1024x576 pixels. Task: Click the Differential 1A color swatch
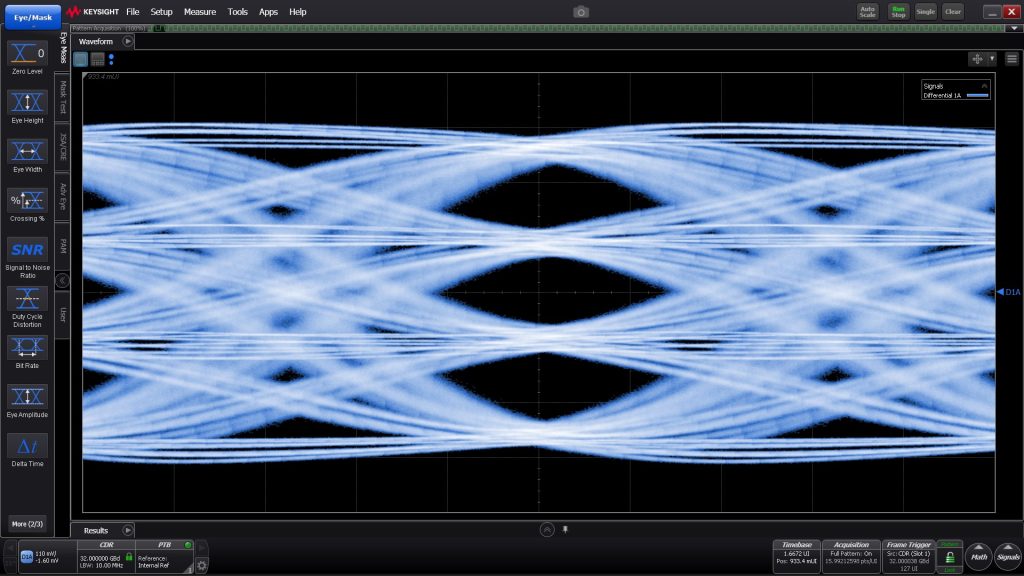(x=977, y=96)
